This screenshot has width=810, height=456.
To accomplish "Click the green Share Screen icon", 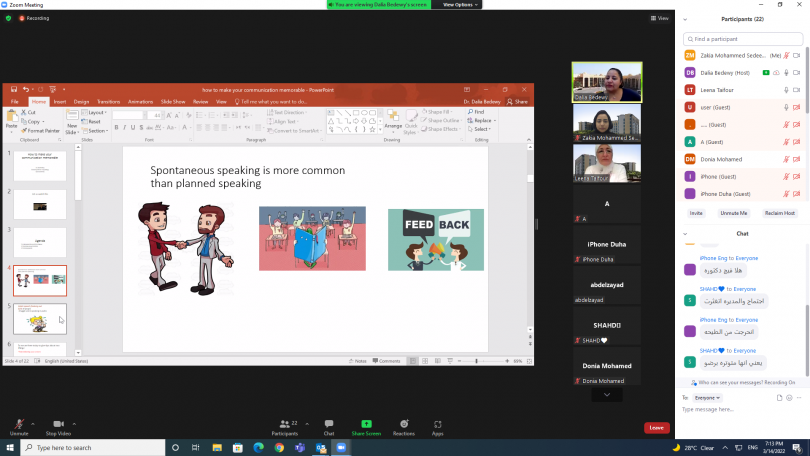I will point(366,424).
